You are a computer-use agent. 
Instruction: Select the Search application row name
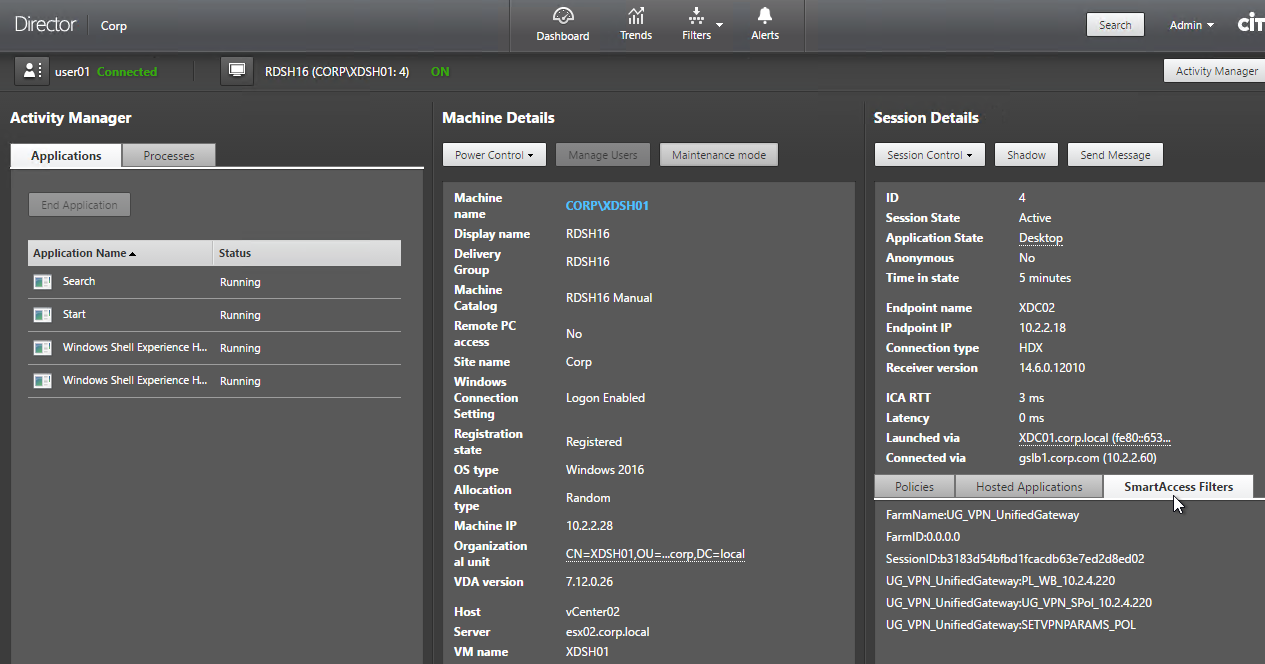pyautogui.click(x=79, y=282)
